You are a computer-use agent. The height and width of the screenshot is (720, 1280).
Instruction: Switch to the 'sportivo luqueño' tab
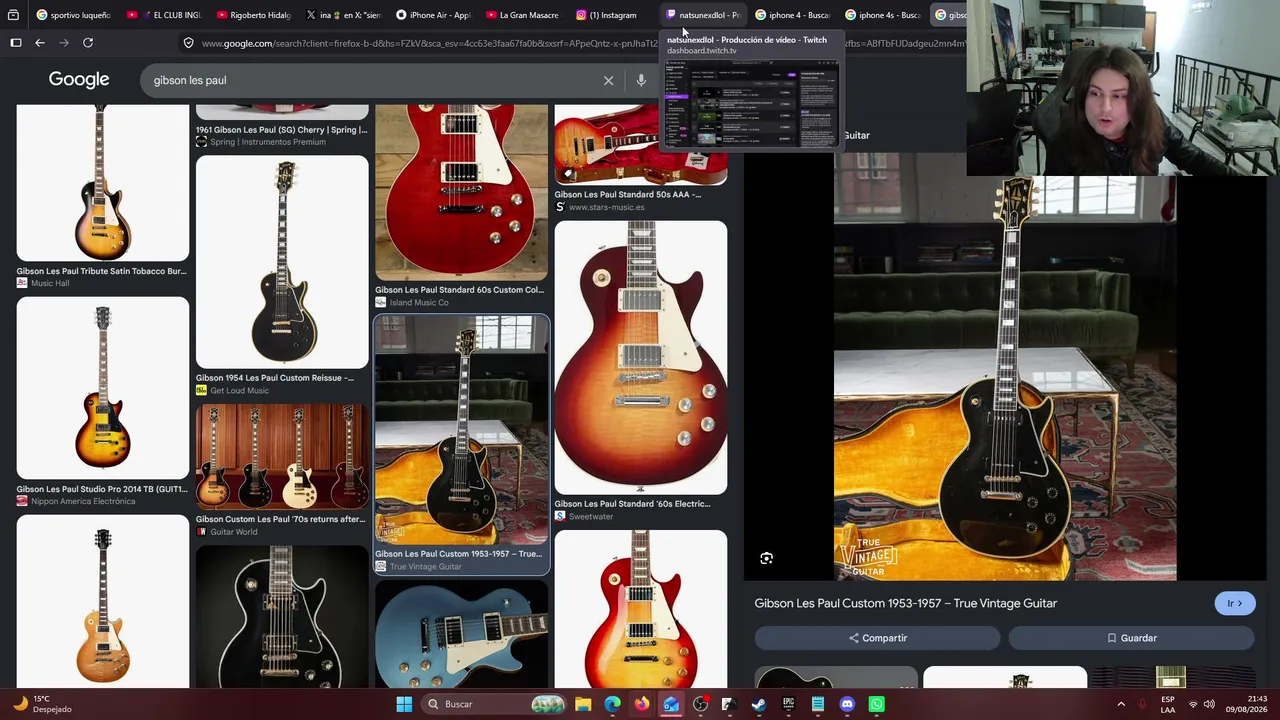pos(73,15)
